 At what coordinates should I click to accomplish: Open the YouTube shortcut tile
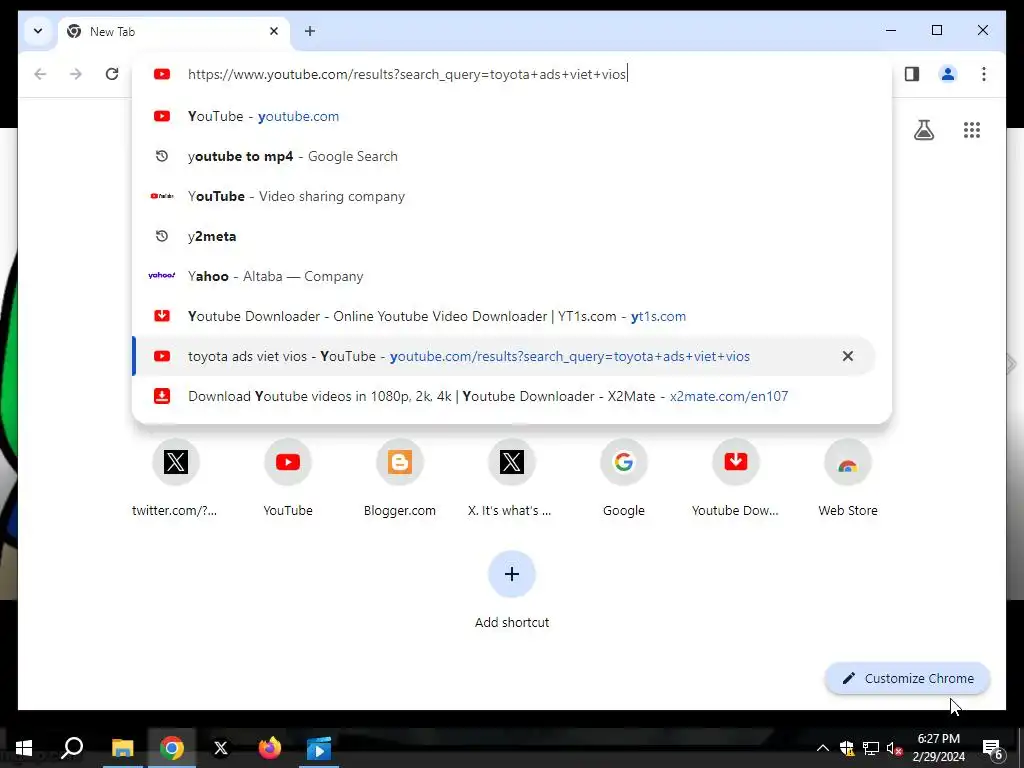(x=287, y=478)
